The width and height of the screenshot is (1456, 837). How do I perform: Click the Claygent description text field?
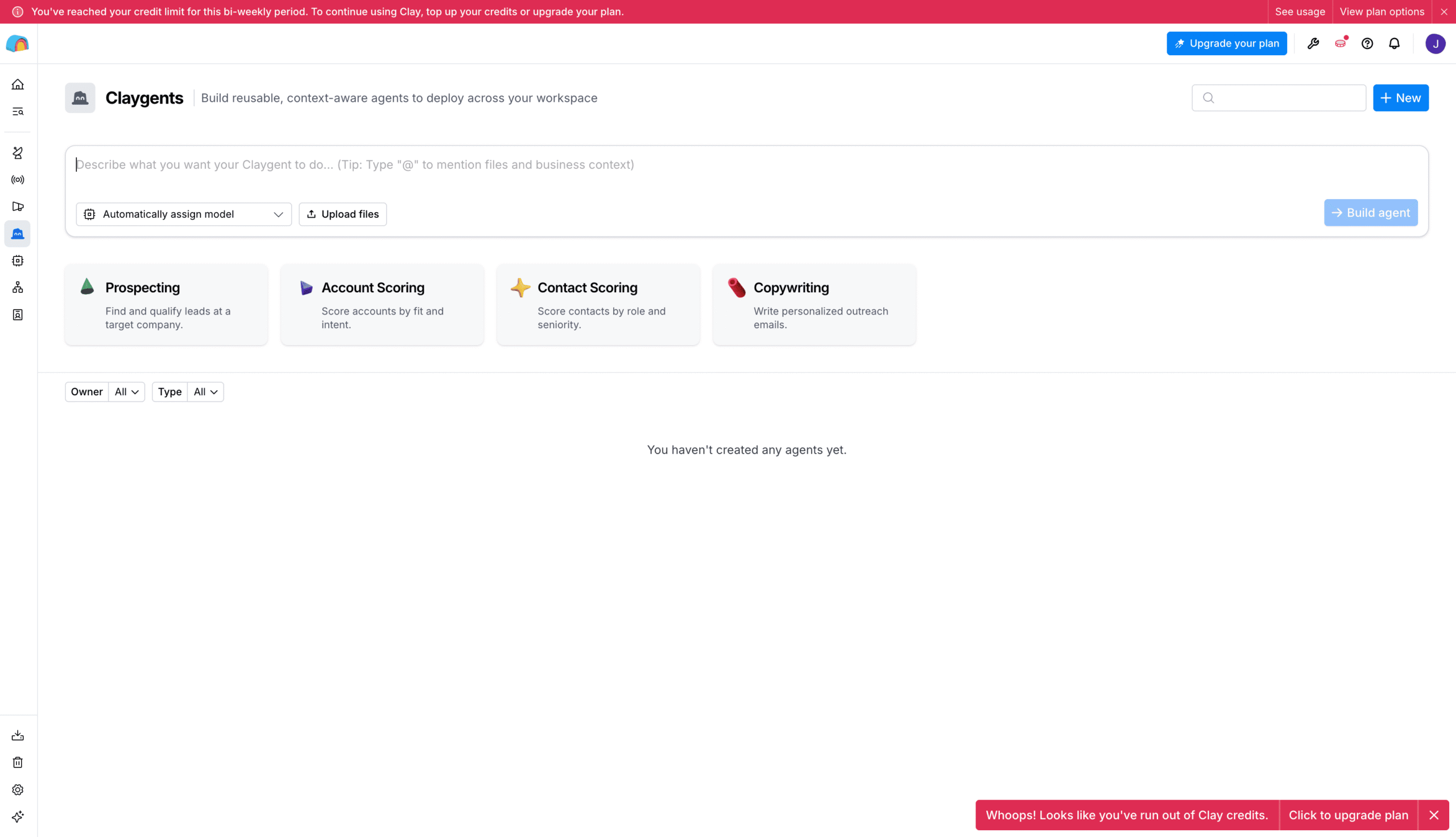pos(746,171)
